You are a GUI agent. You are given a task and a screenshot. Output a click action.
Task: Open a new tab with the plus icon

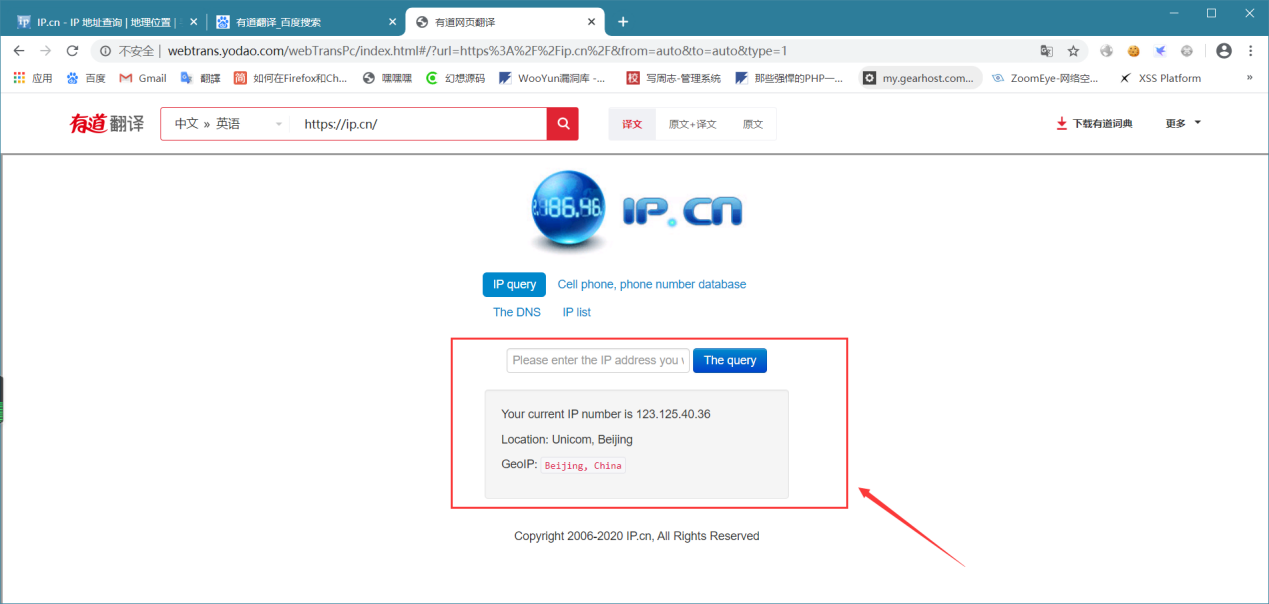click(x=623, y=21)
